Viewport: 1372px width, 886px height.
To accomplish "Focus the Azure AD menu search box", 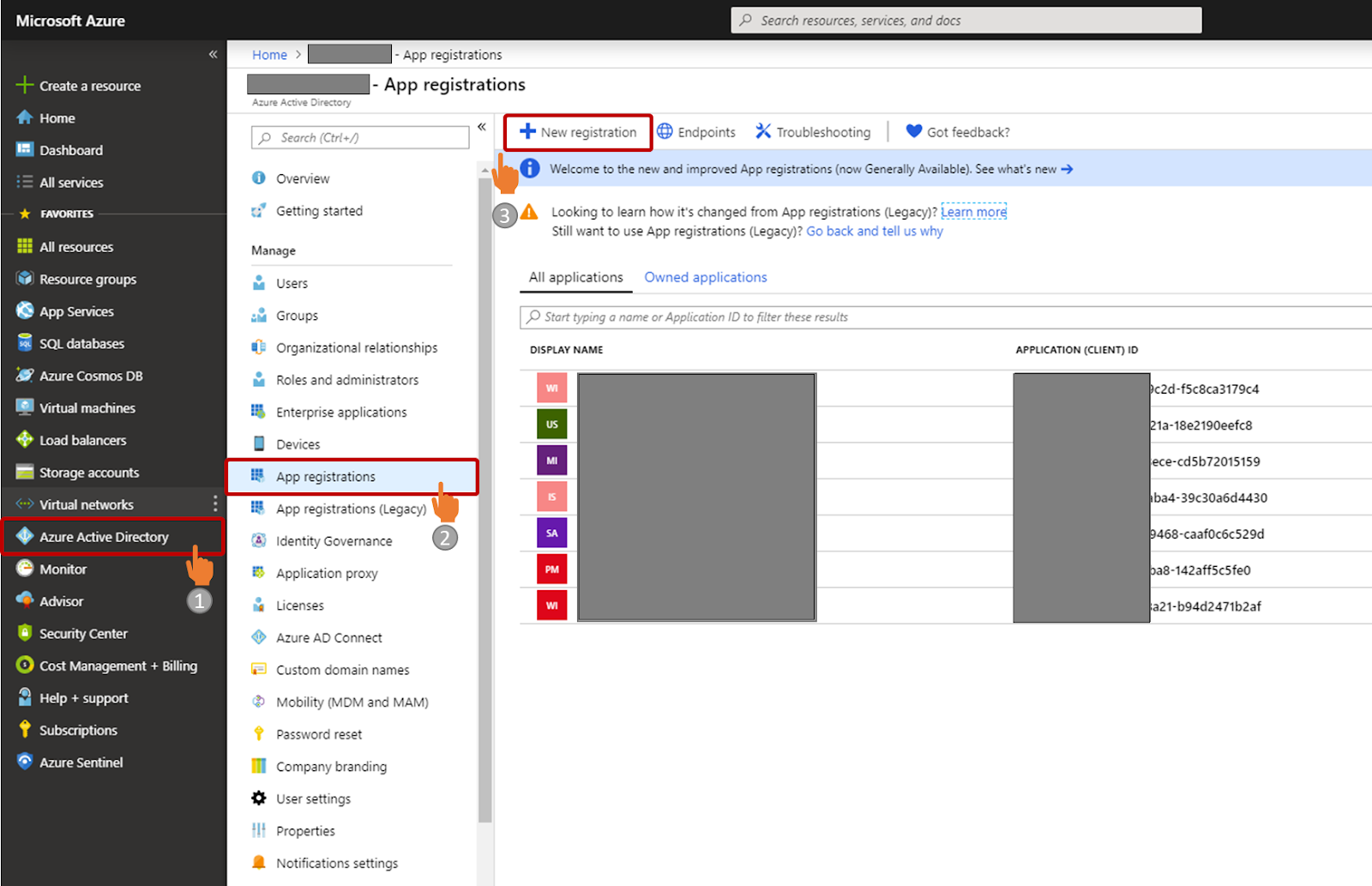I will 360,137.
